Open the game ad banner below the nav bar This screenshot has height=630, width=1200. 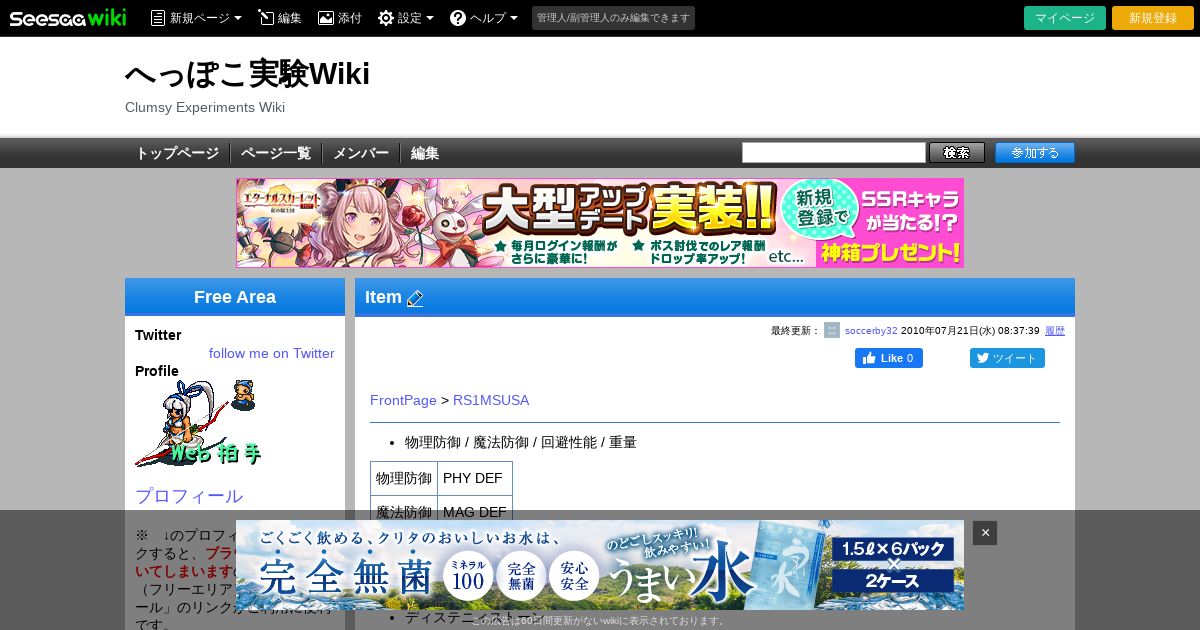click(x=600, y=223)
